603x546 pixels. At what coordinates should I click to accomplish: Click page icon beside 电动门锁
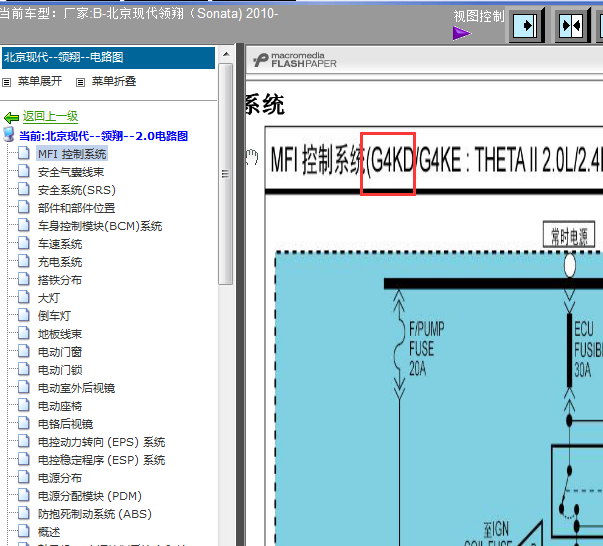tap(23, 369)
